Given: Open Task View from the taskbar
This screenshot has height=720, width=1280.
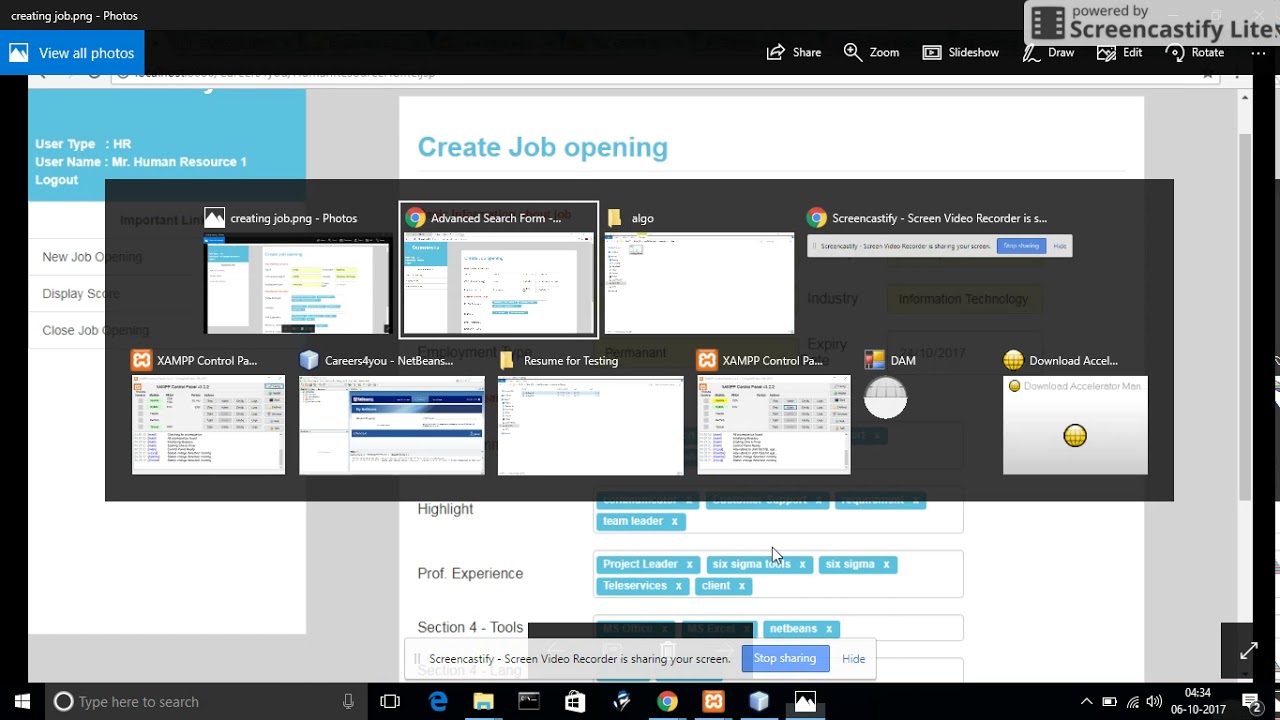Looking at the screenshot, I should pos(390,701).
